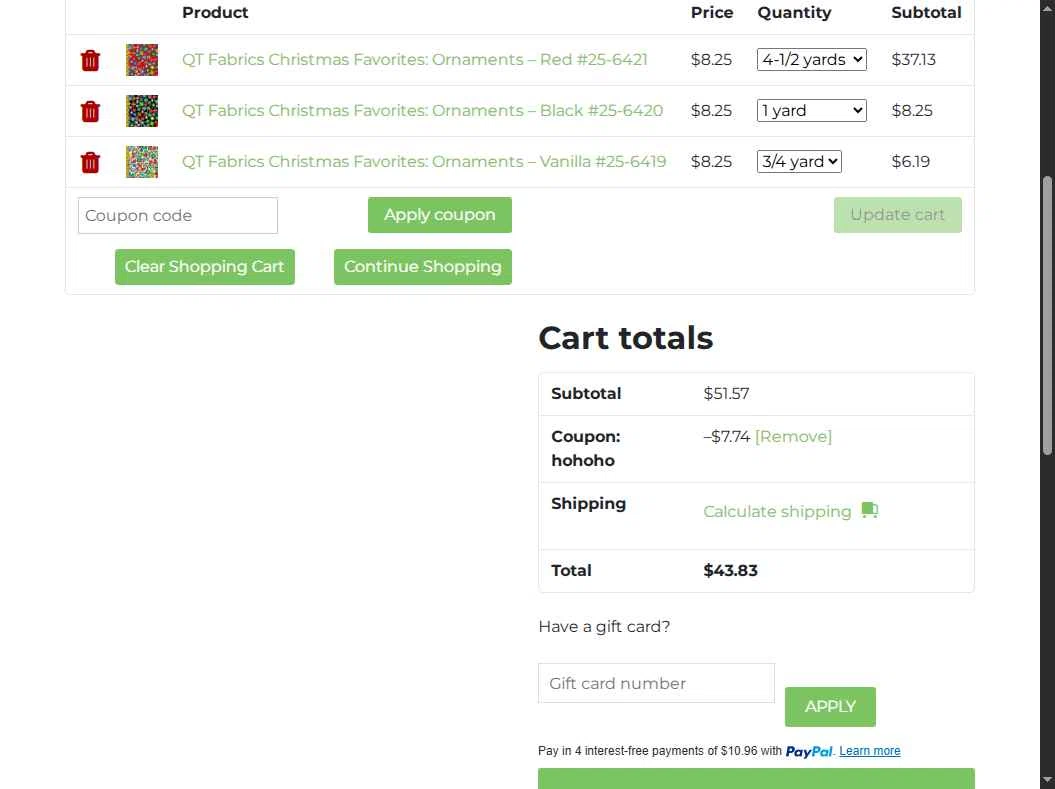Open the Ornaments Black fabric thumbnail
The width and height of the screenshot is (1055, 789).
[x=142, y=111]
